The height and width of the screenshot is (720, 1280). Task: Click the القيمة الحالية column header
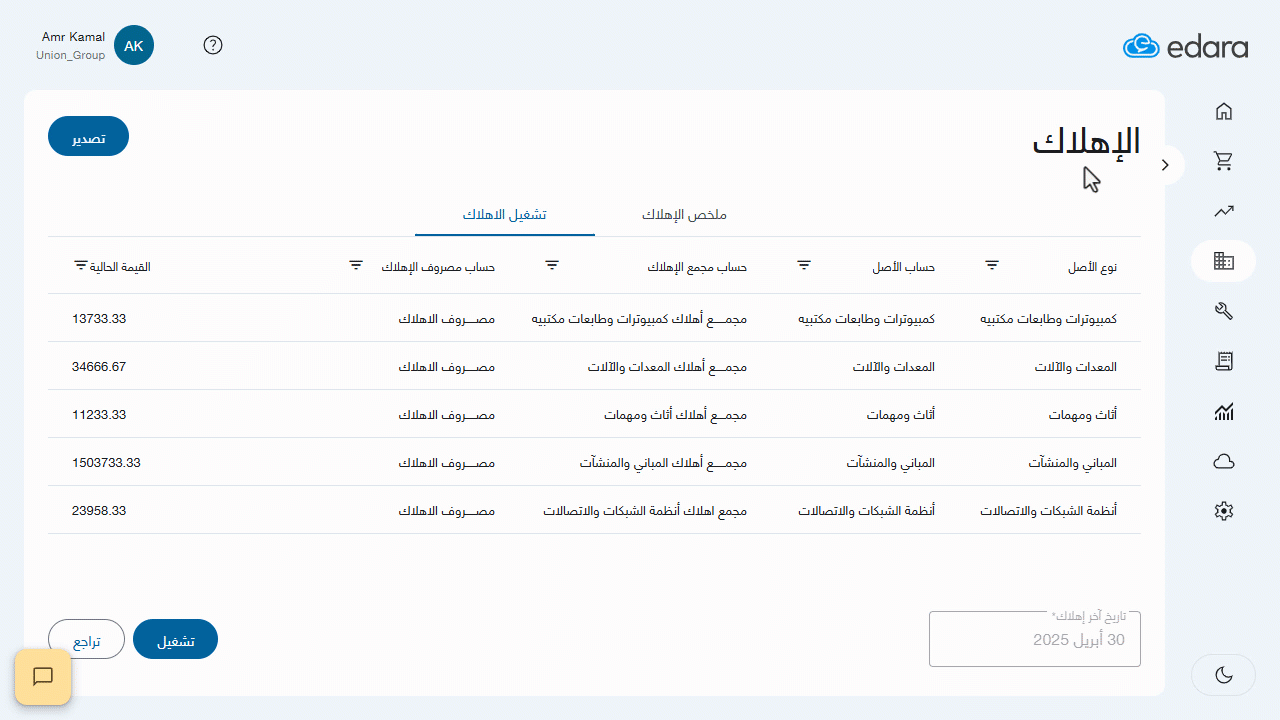coord(121,267)
